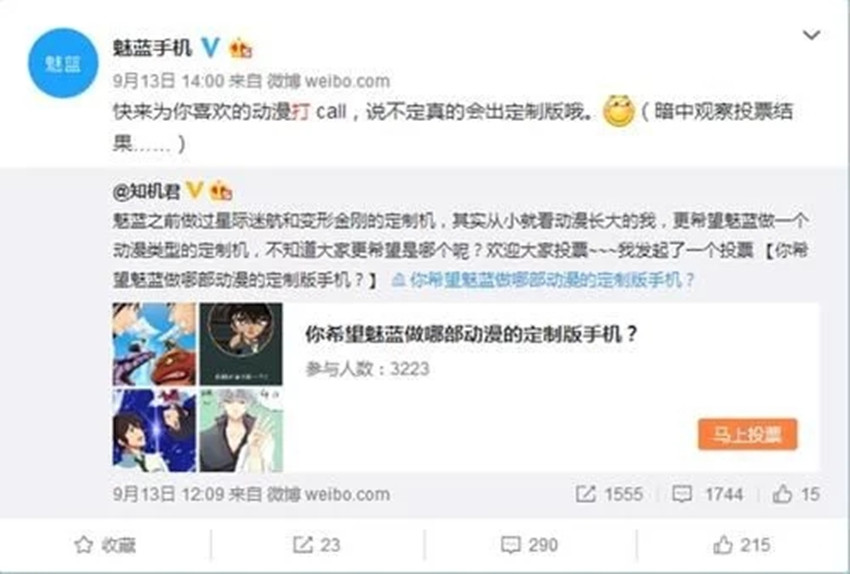Click the poll title 你希望魅蓝做哪部动漫的定制版手机？
The height and width of the screenshot is (574, 850).
coord(471,334)
